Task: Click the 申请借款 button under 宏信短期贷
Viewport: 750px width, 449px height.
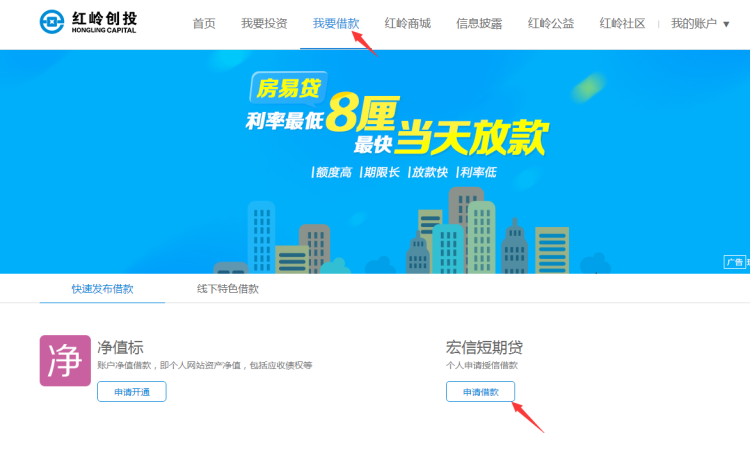Action: [x=481, y=392]
